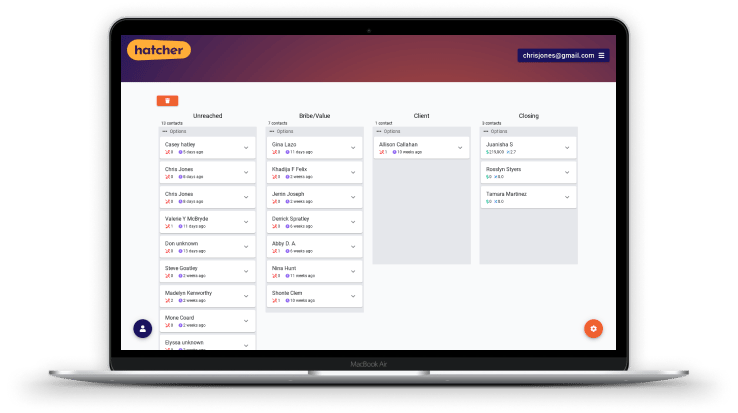Open the round user profile button
Image resolution: width=738 pixels, height=413 pixels.
coord(143,327)
